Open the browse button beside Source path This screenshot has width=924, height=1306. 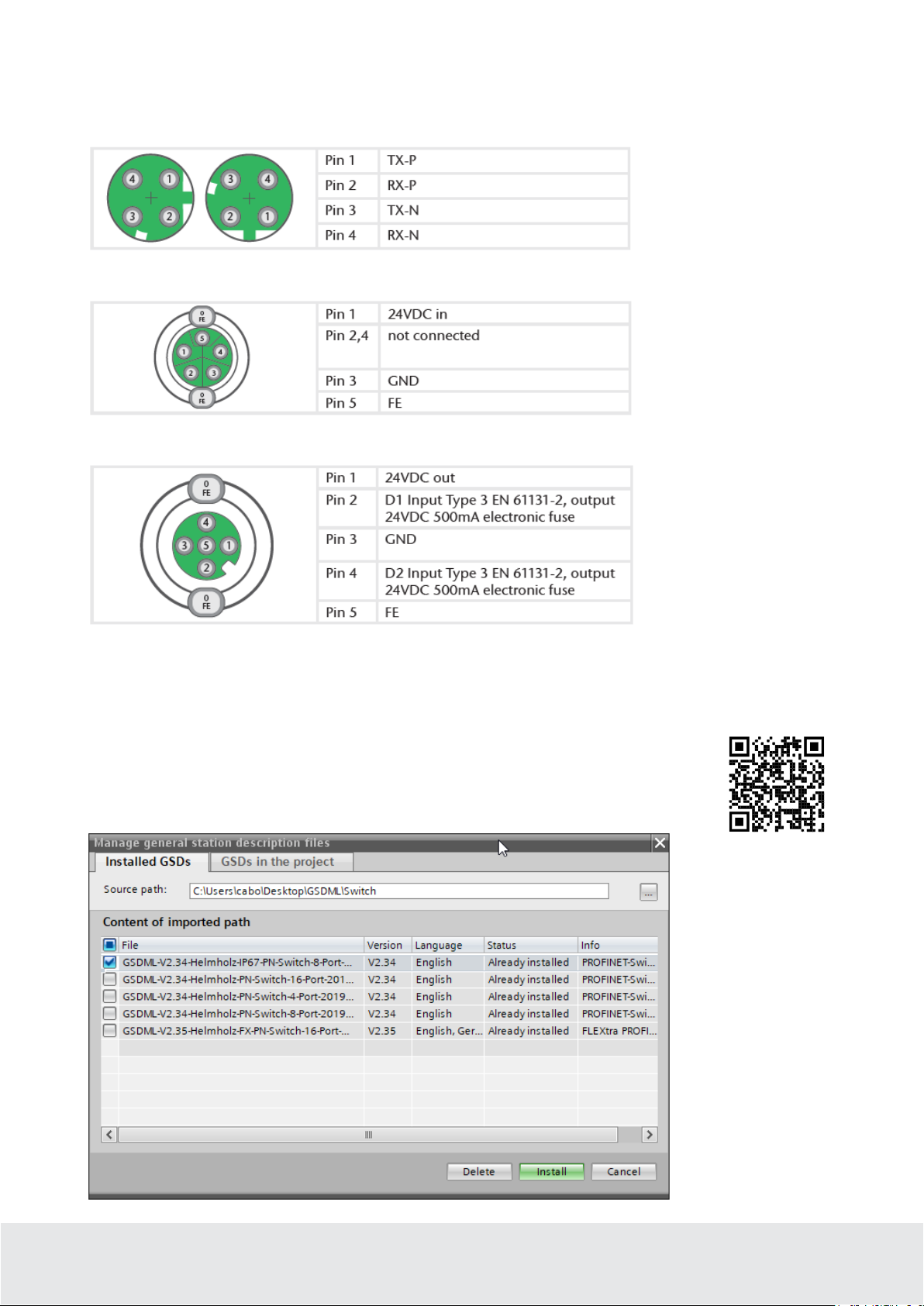649,892
